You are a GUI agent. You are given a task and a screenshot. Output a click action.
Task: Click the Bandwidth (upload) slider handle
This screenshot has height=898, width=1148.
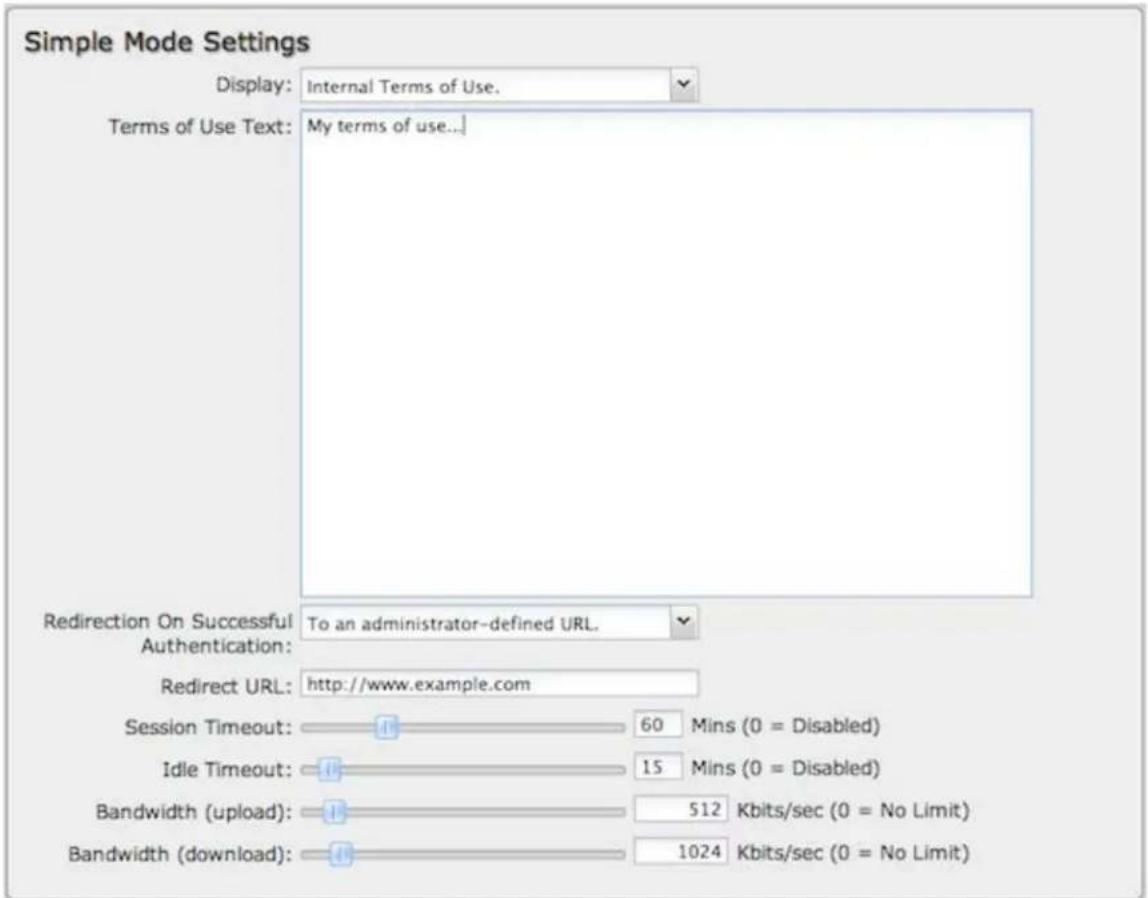click(335, 812)
